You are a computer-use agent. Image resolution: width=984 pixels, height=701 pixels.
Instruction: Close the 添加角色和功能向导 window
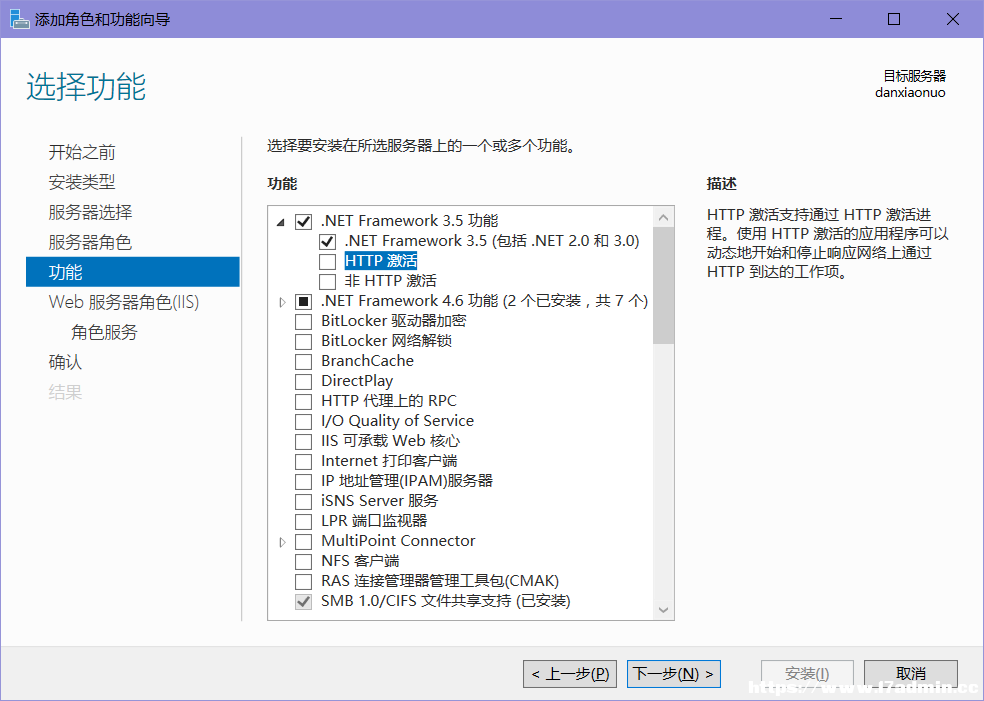click(x=953, y=19)
